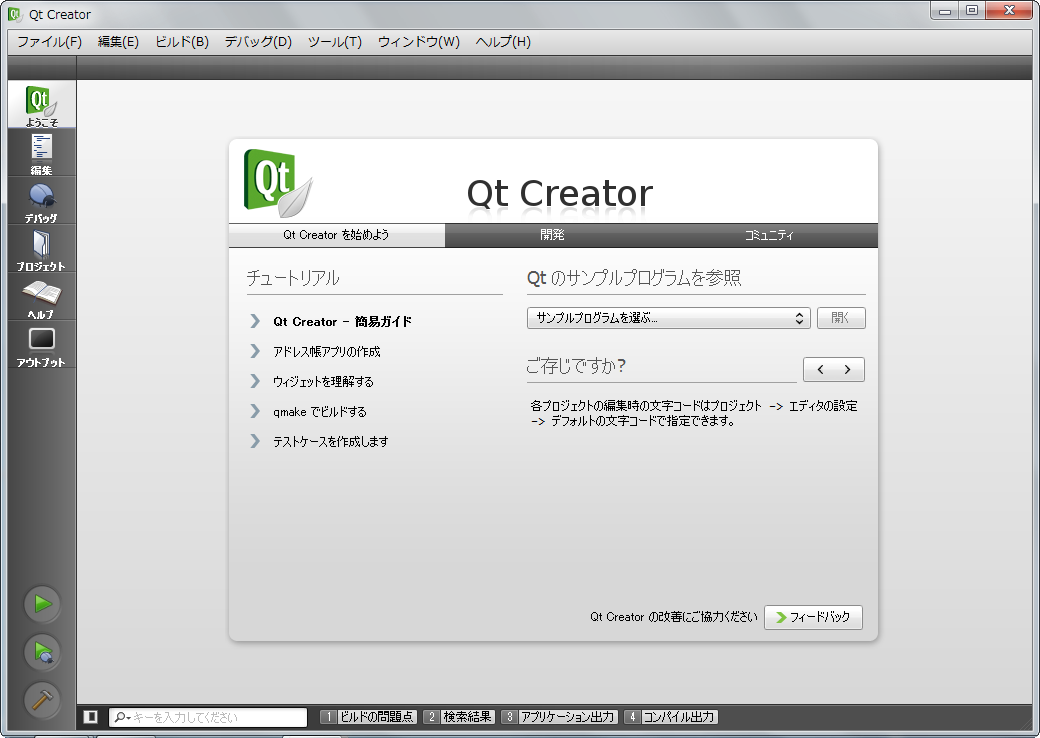The height and width of the screenshot is (738, 1040).
Task: Toggle the sidebar visibility button
Action: (91, 717)
